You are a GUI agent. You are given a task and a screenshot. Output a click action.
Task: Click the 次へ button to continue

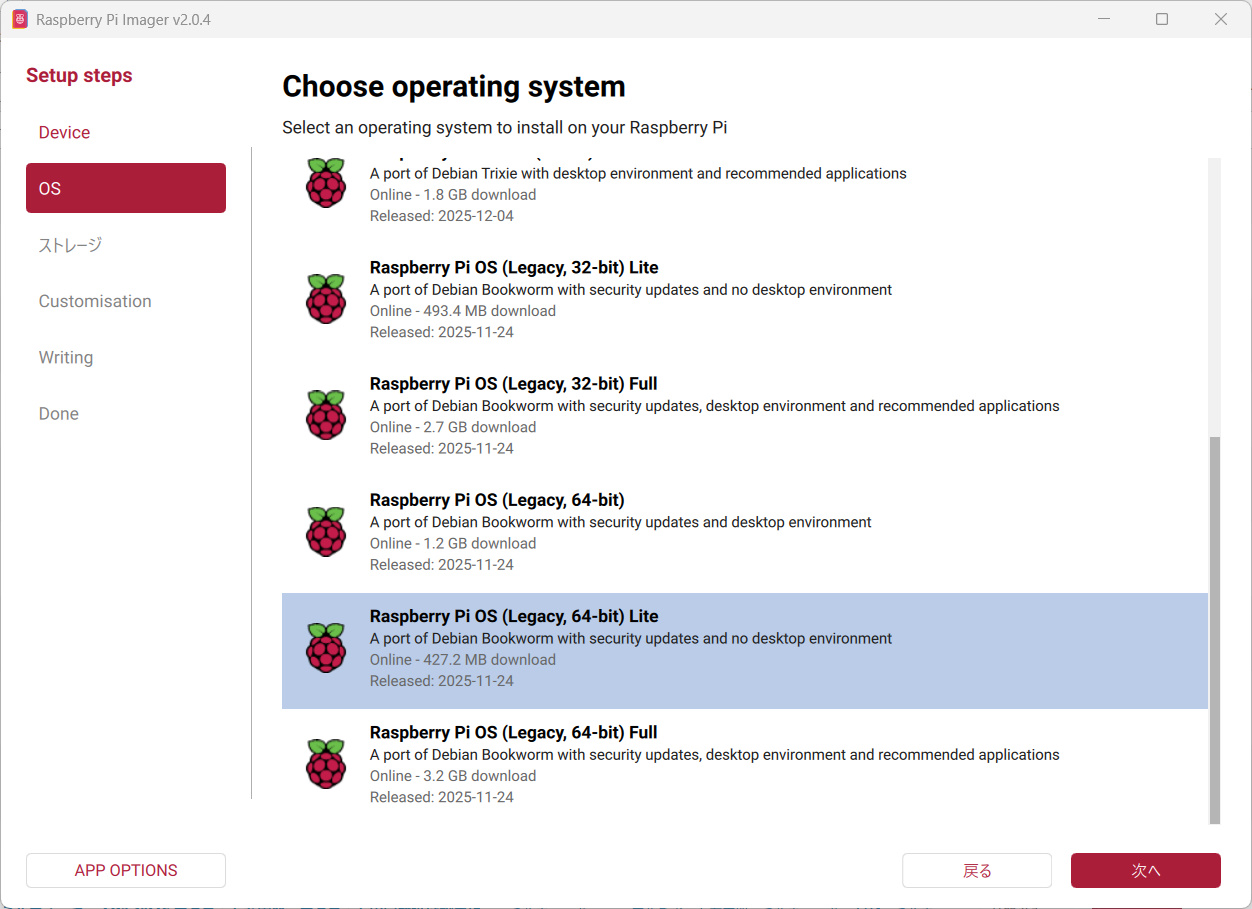pos(1145,870)
